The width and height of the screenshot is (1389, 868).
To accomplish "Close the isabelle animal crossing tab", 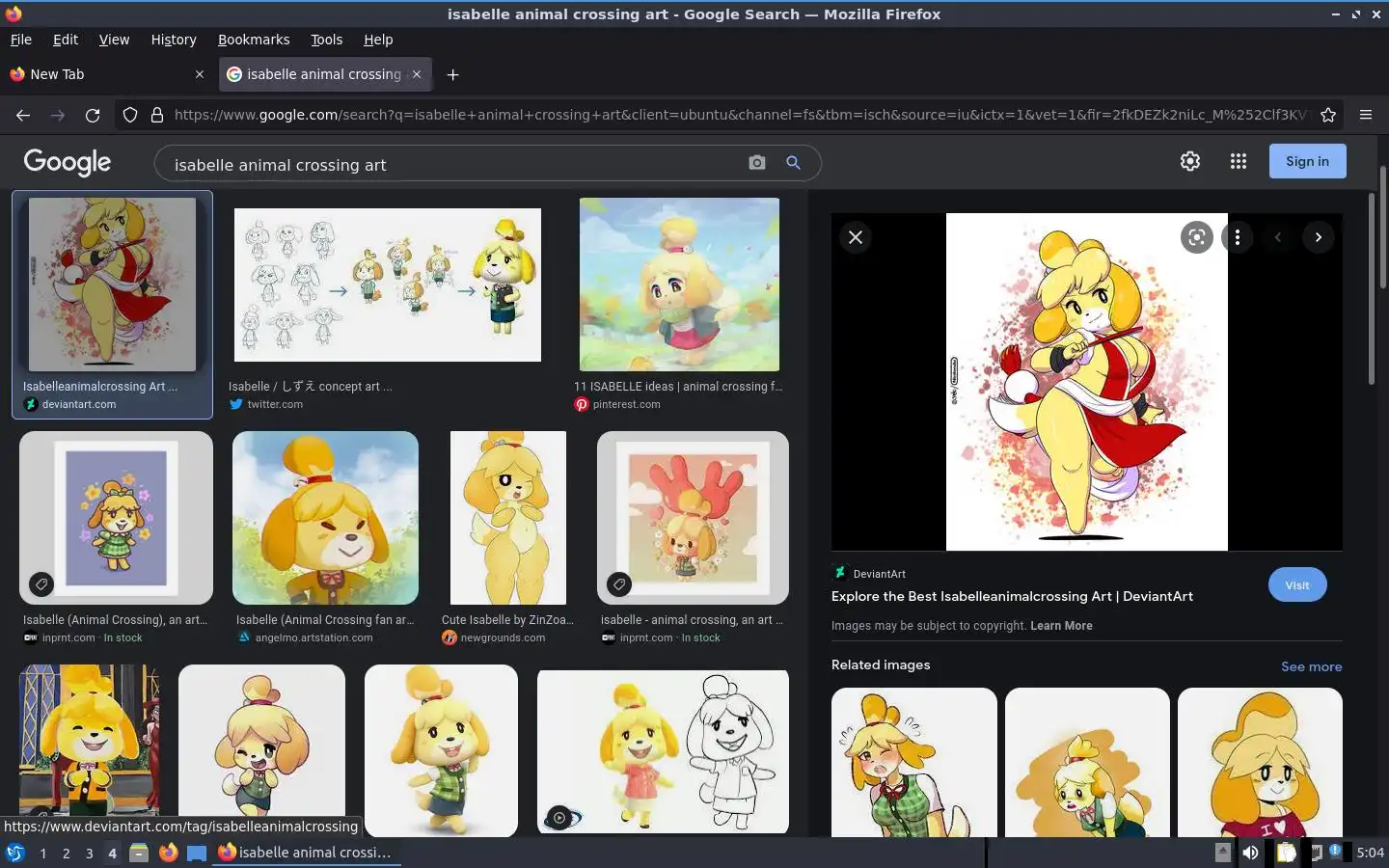I will pyautogui.click(x=417, y=74).
